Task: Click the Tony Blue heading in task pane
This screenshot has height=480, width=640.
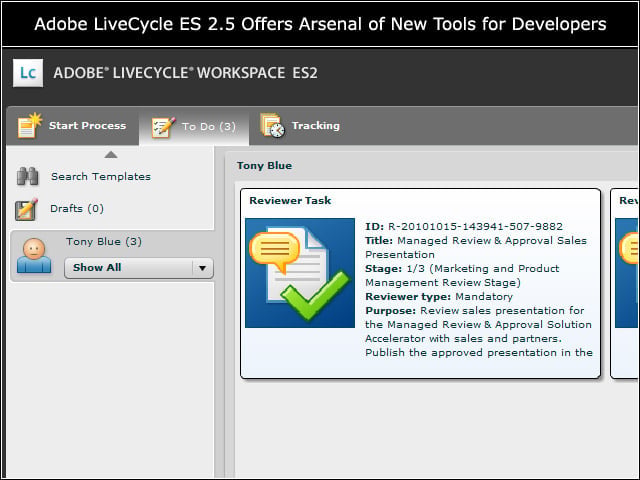Action: [264, 165]
